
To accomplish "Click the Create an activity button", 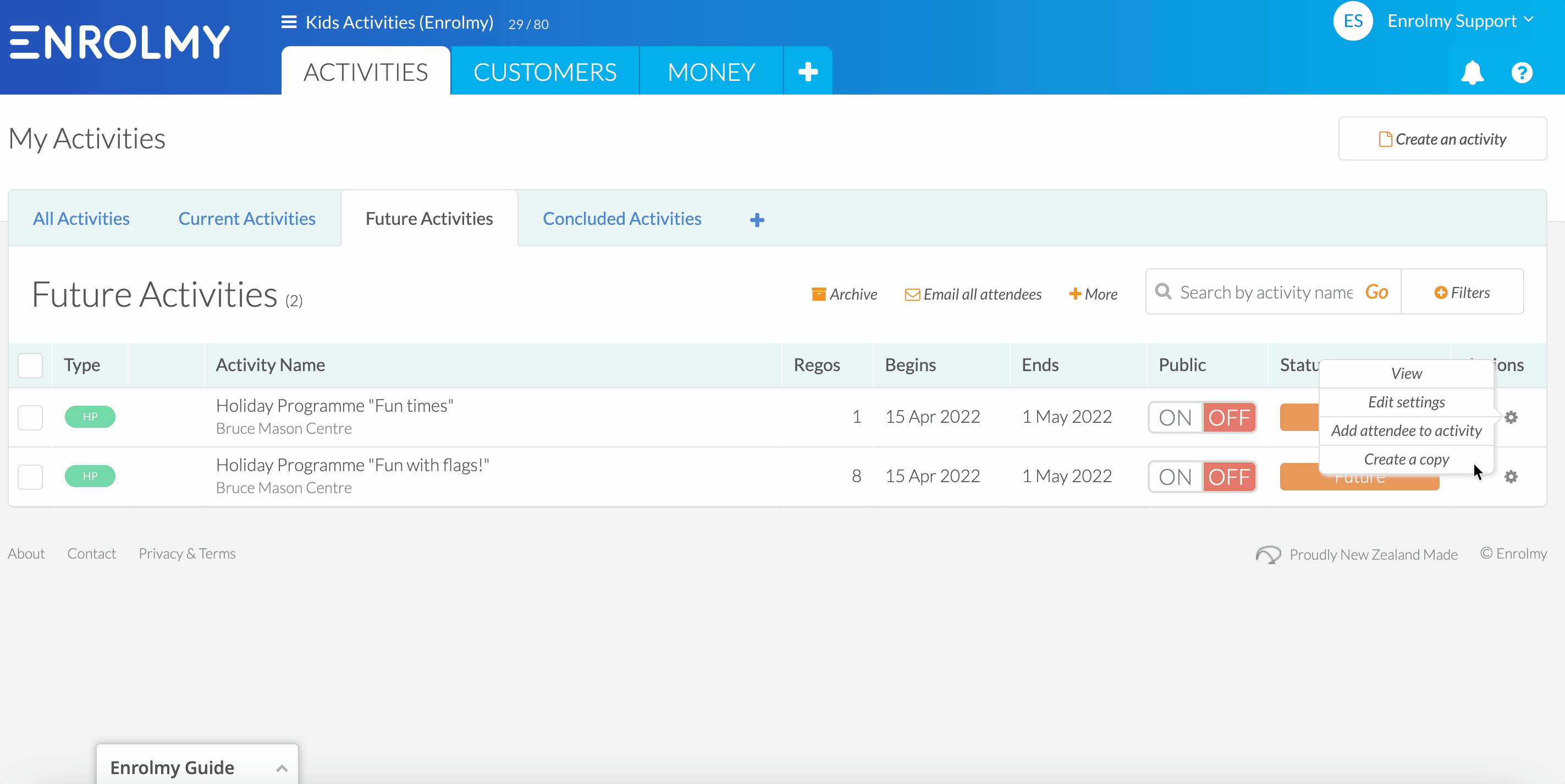I will 1442,139.
